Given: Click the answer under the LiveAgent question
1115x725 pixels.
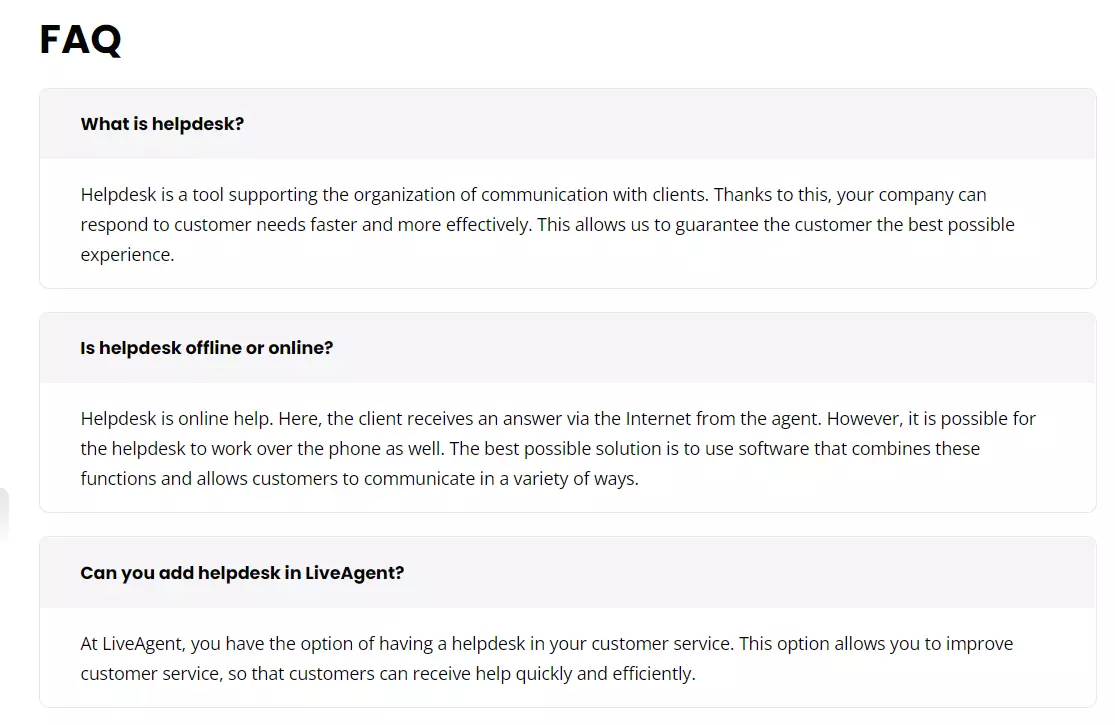Looking at the screenshot, I should pyautogui.click(x=546, y=658).
